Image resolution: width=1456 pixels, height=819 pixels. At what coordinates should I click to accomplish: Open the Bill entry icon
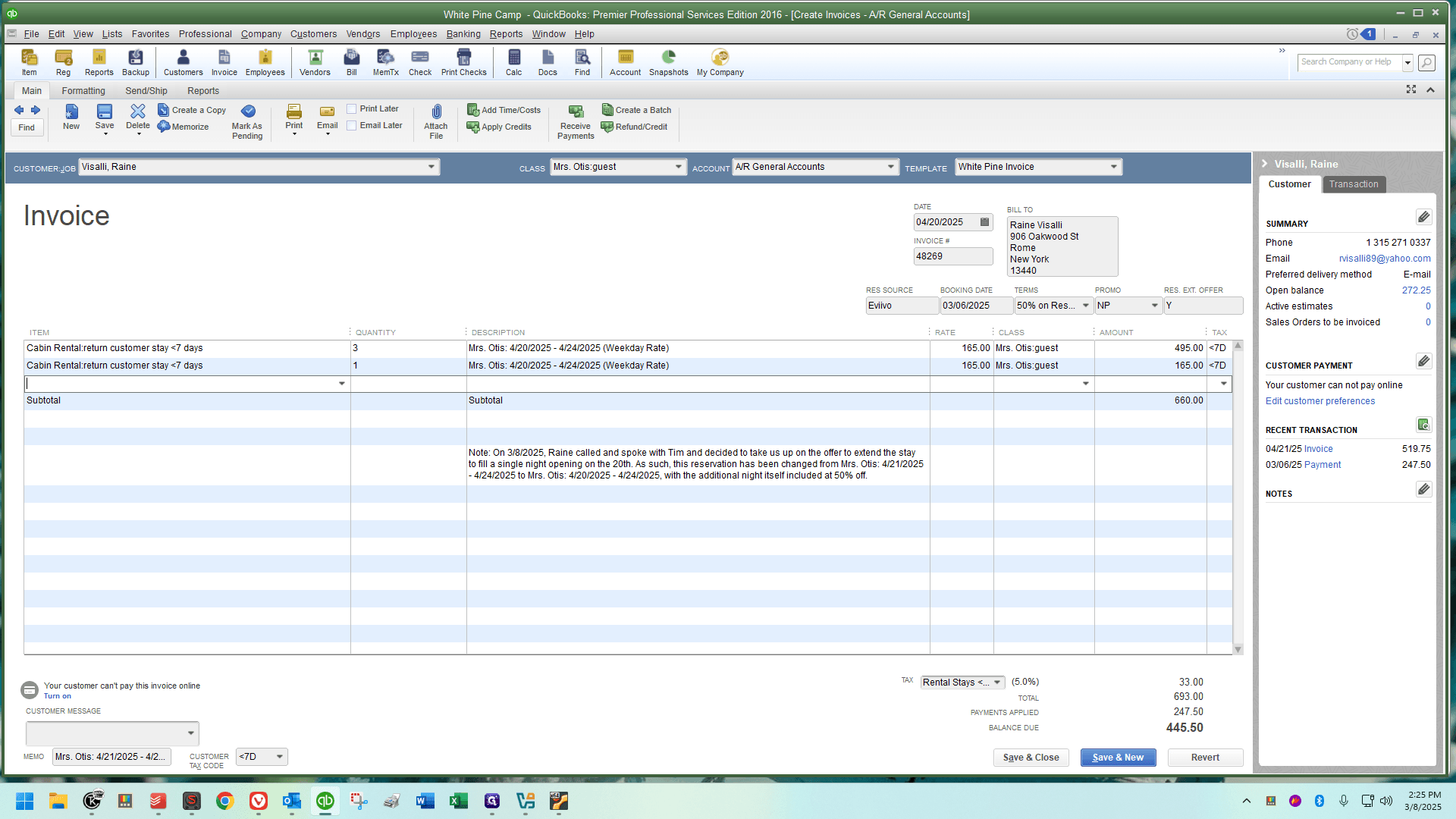tap(352, 62)
